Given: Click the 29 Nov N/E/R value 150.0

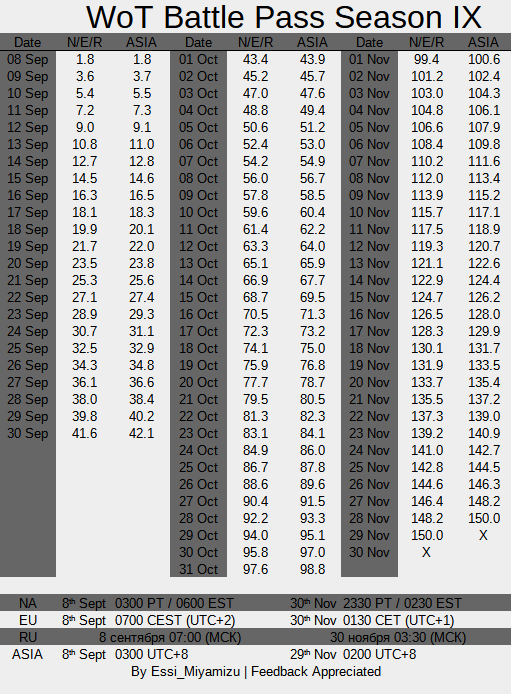Looking at the screenshot, I should pyautogui.click(x=427, y=536).
